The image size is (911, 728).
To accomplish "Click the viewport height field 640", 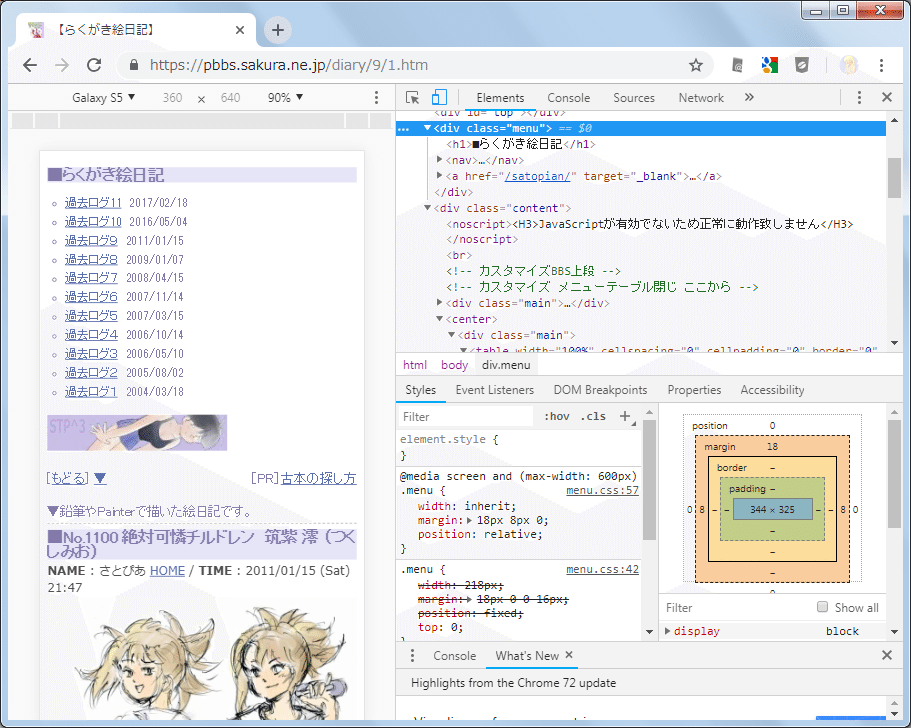I will pos(230,98).
